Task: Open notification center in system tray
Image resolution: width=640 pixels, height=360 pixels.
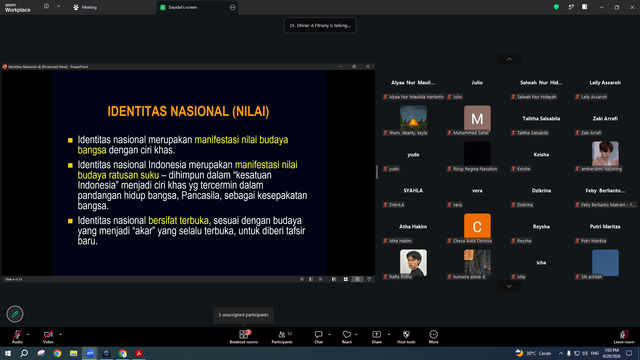Action: click(629, 353)
